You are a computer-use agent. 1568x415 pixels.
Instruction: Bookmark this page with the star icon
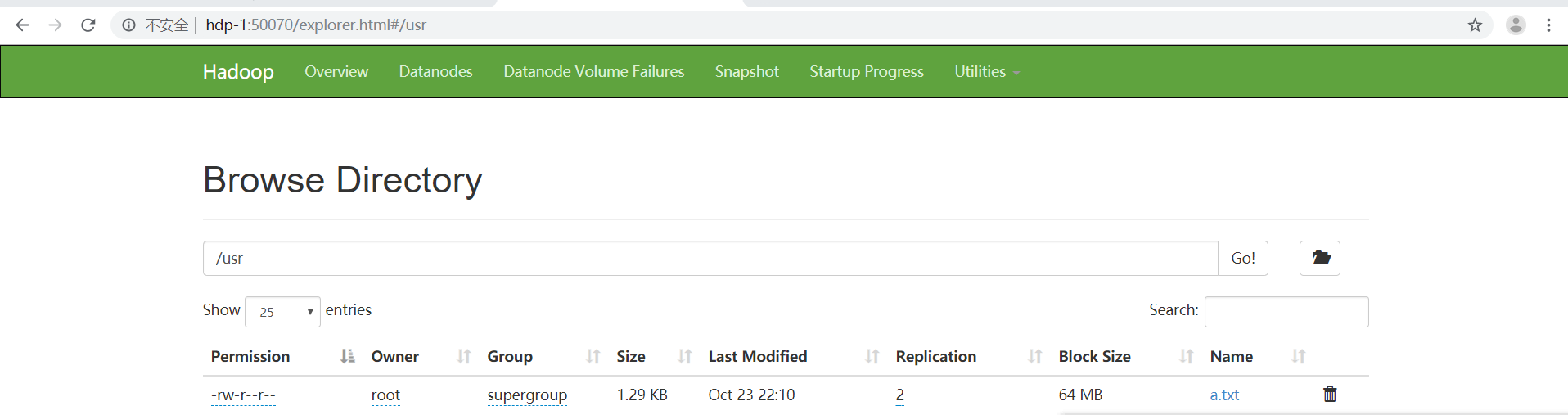[1475, 25]
